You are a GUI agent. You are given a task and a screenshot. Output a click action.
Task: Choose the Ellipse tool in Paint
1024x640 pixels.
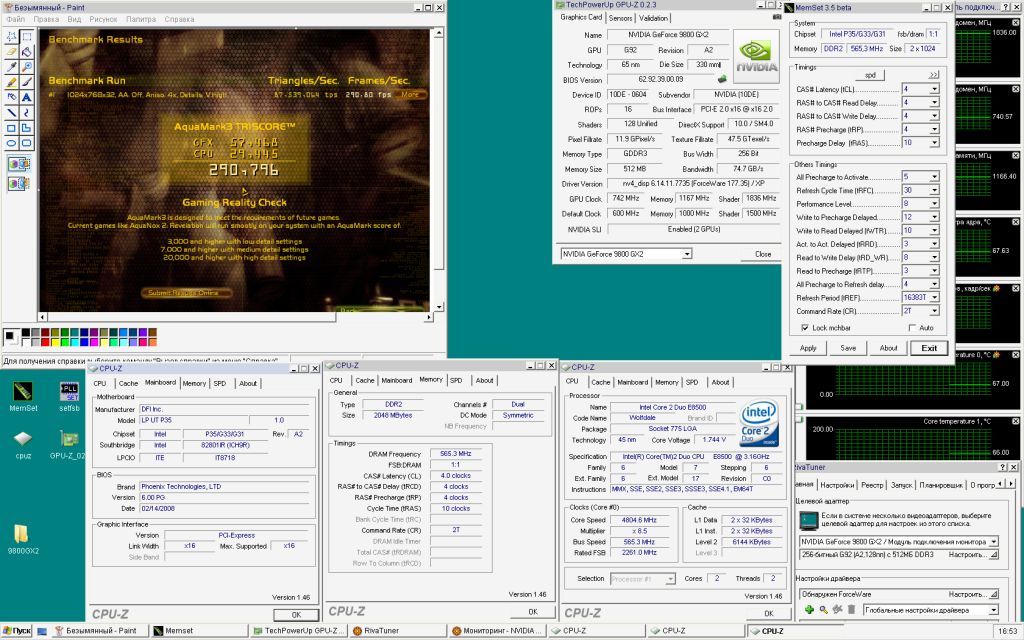11,143
